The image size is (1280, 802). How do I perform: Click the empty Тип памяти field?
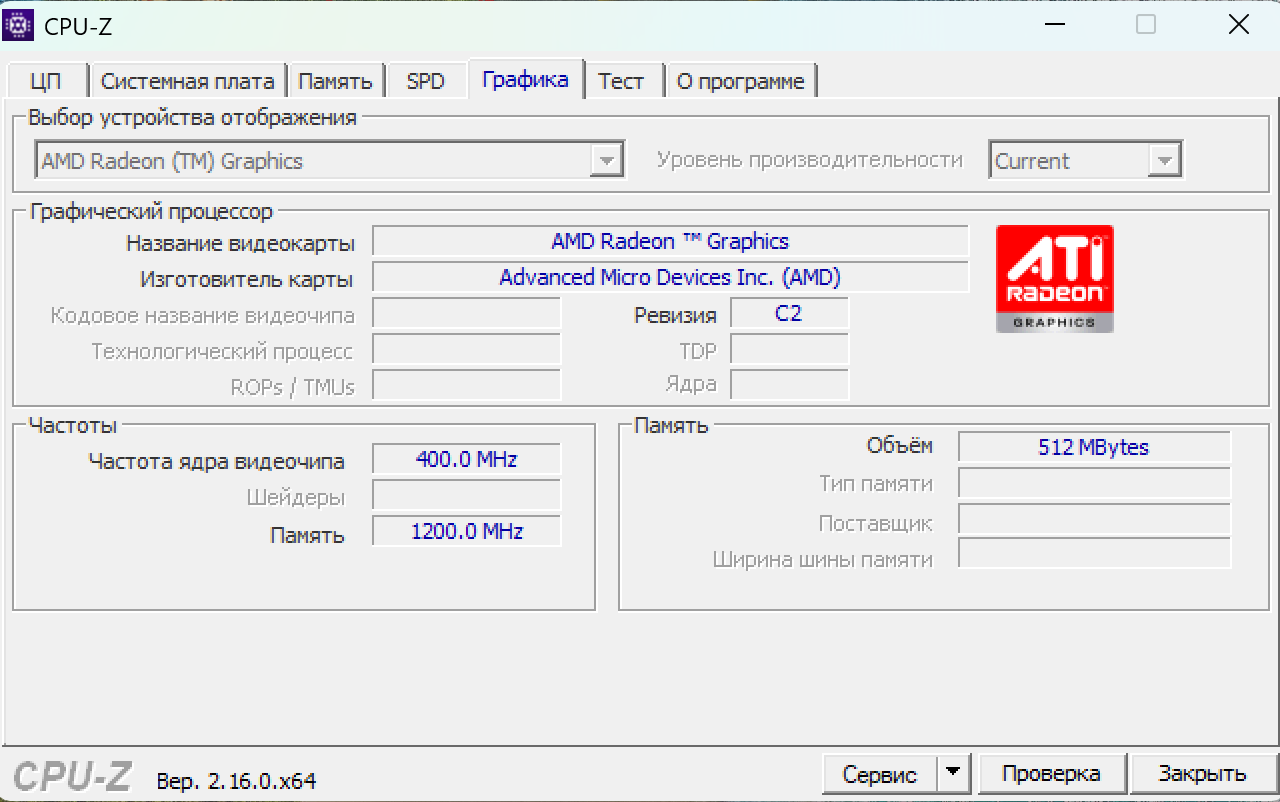click(1094, 483)
